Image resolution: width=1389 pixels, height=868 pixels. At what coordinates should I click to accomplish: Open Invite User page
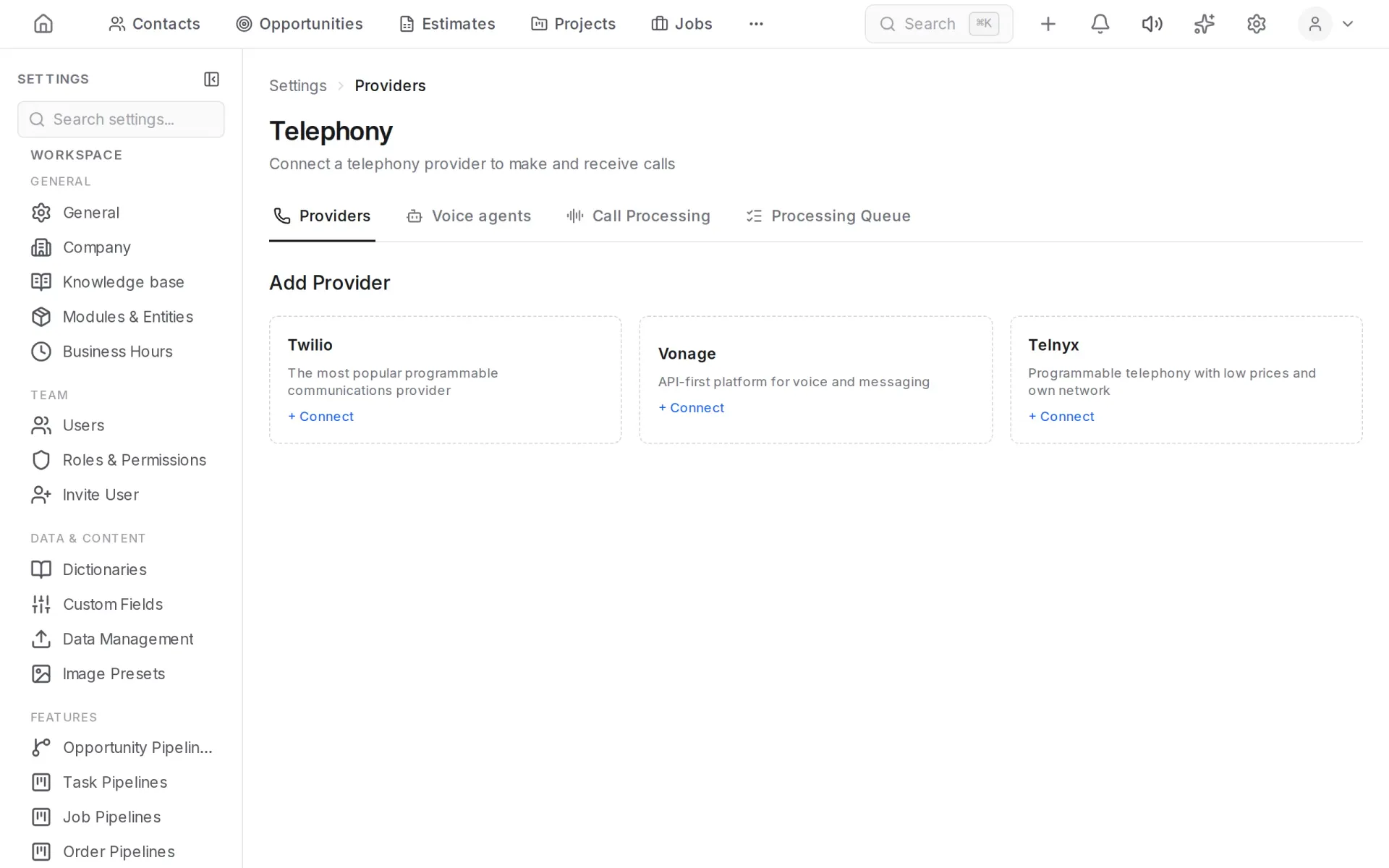121,495
